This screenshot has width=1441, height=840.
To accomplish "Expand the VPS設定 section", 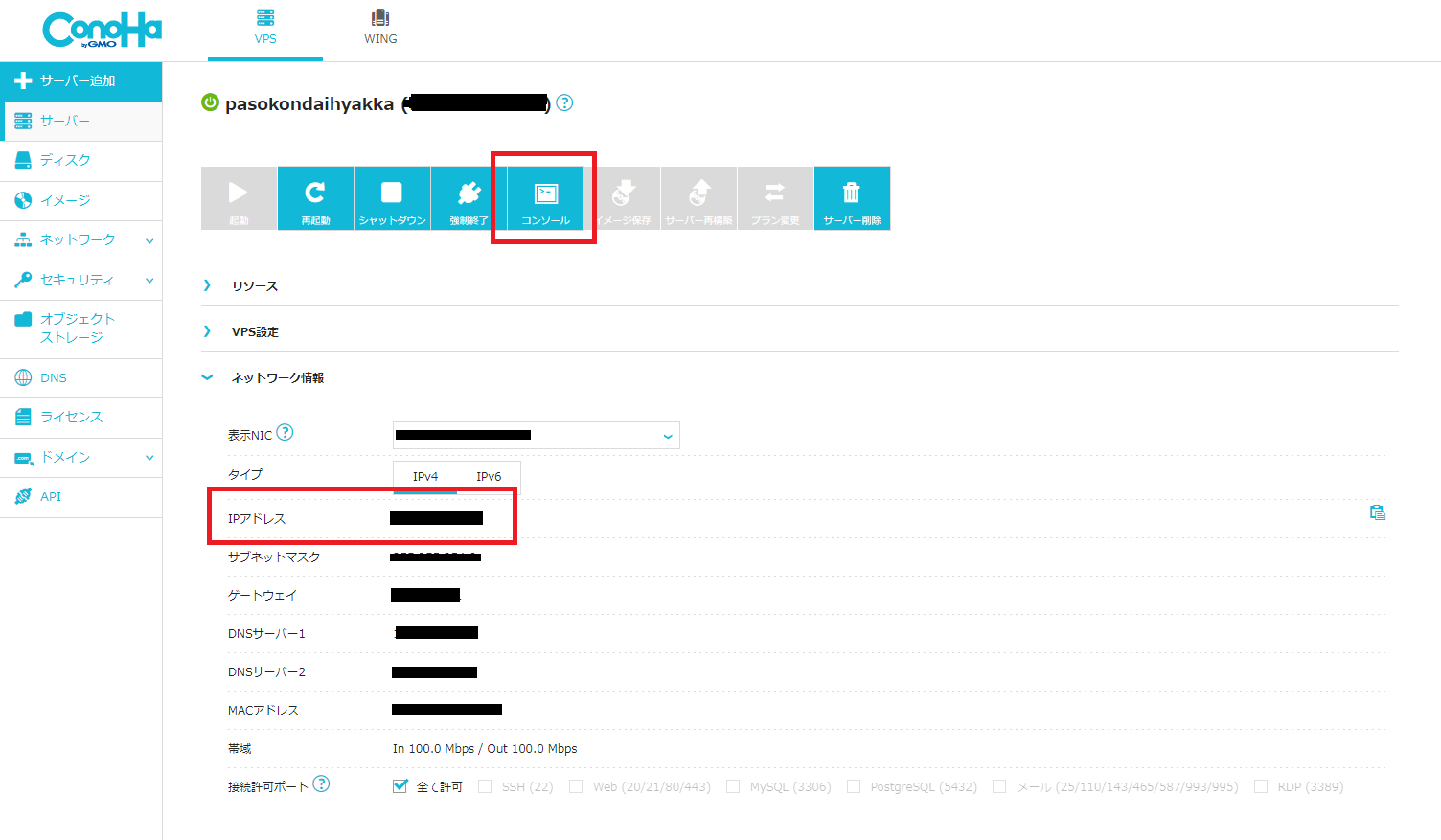I will point(254,331).
